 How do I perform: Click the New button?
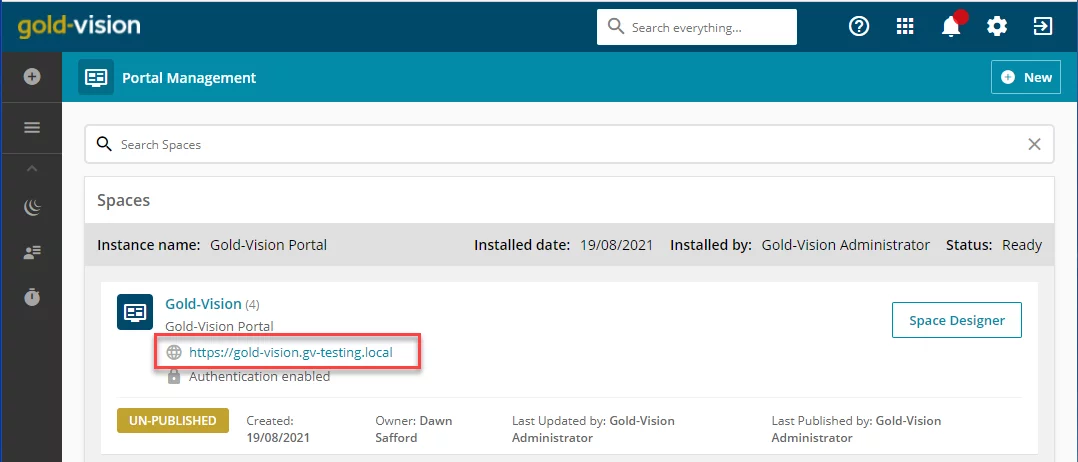pyautogui.click(x=1026, y=78)
